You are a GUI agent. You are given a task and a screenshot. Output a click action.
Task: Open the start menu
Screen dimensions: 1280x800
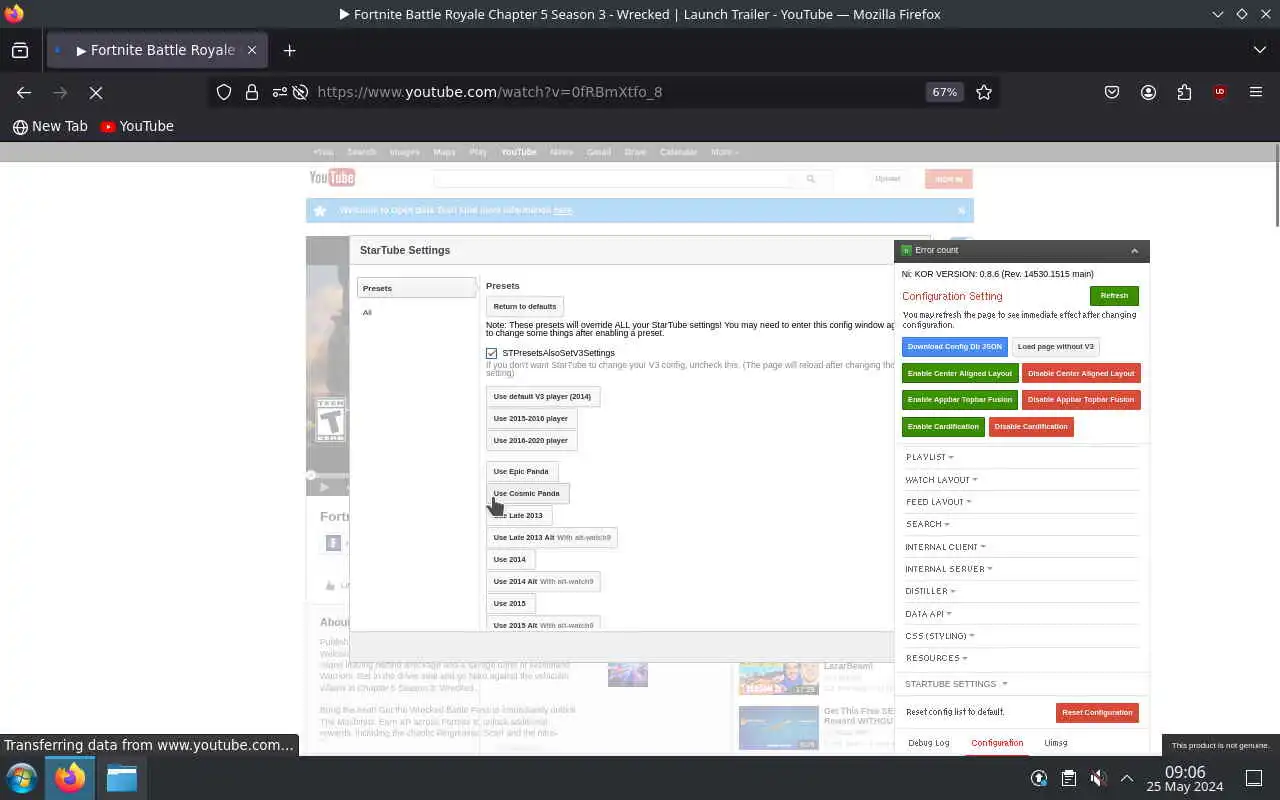[22, 778]
